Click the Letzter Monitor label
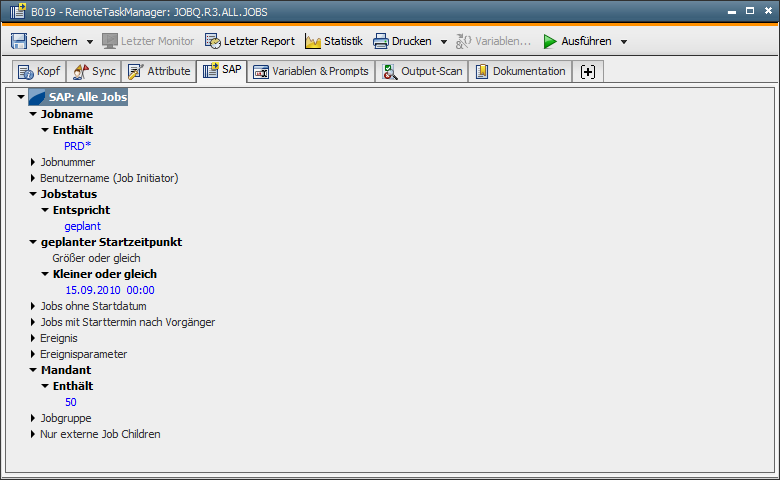Viewport: 780px width, 480px height. coord(157,41)
